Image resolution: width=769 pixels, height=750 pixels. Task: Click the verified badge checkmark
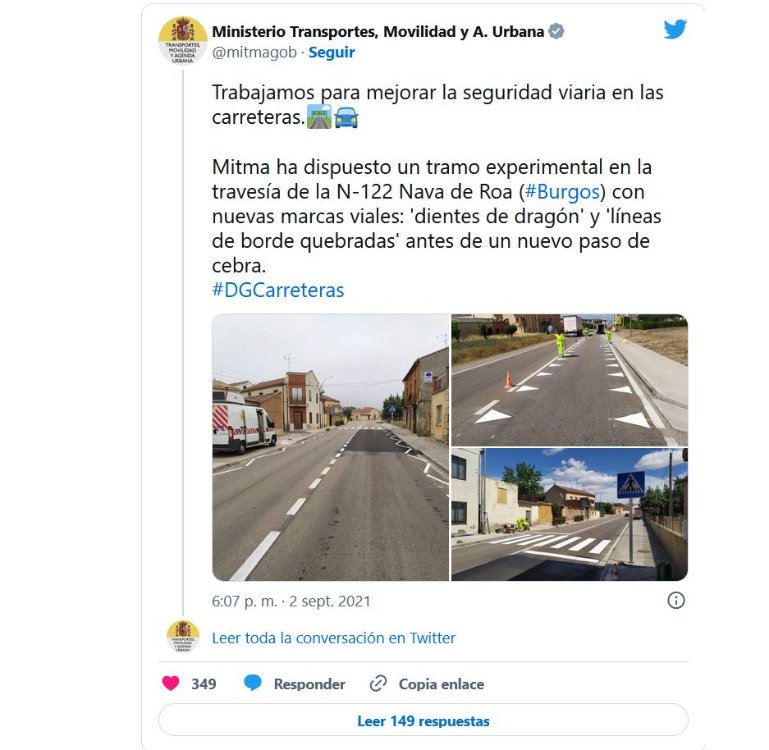556,31
